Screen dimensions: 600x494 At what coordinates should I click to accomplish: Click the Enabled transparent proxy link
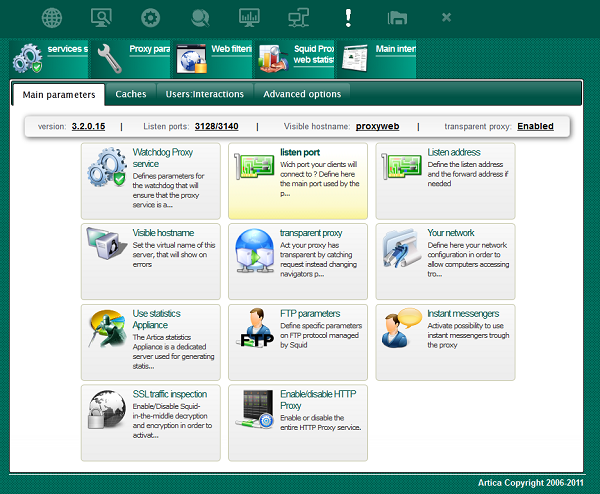(x=535, y=126)
